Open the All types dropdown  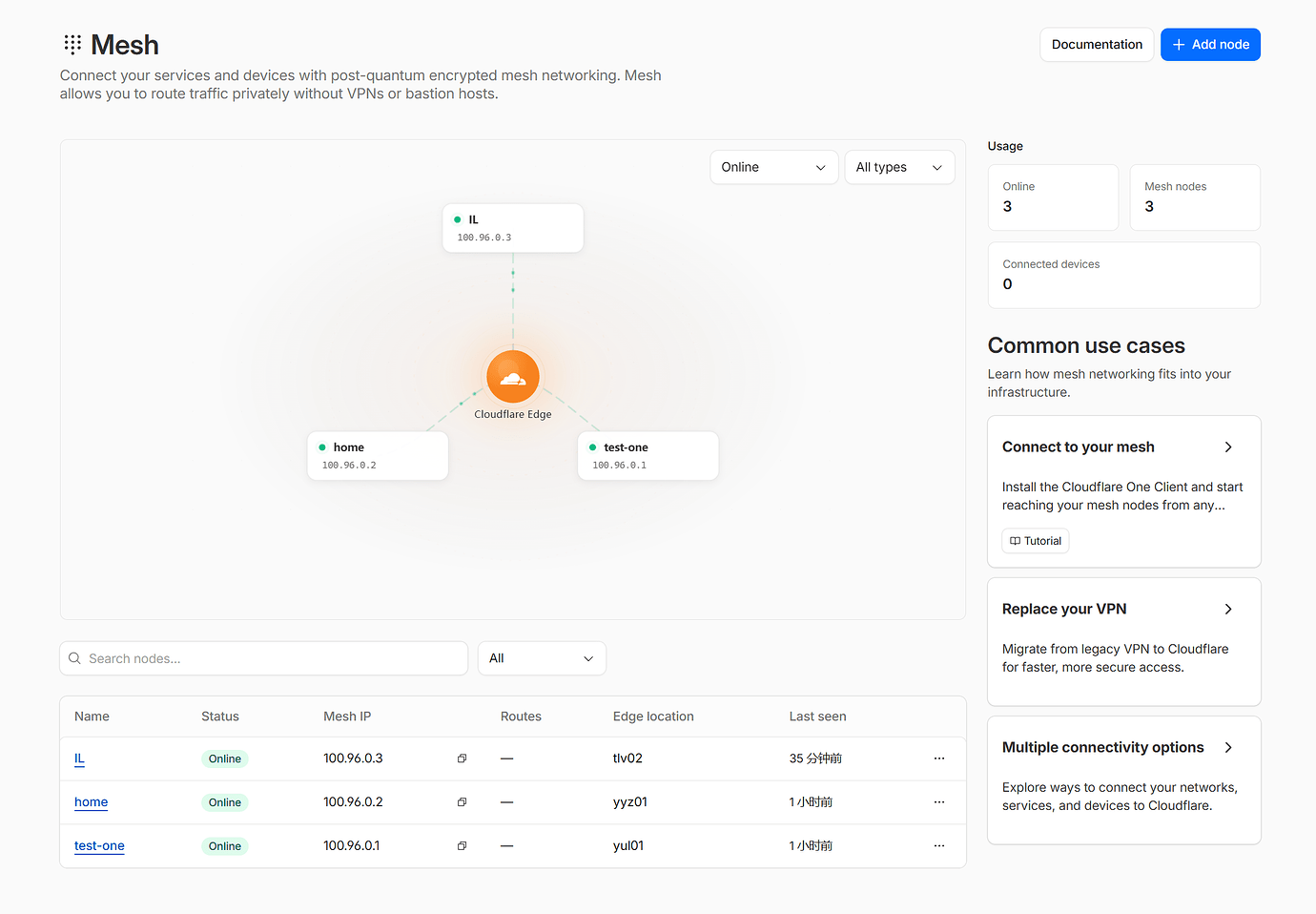click(899, 167)
